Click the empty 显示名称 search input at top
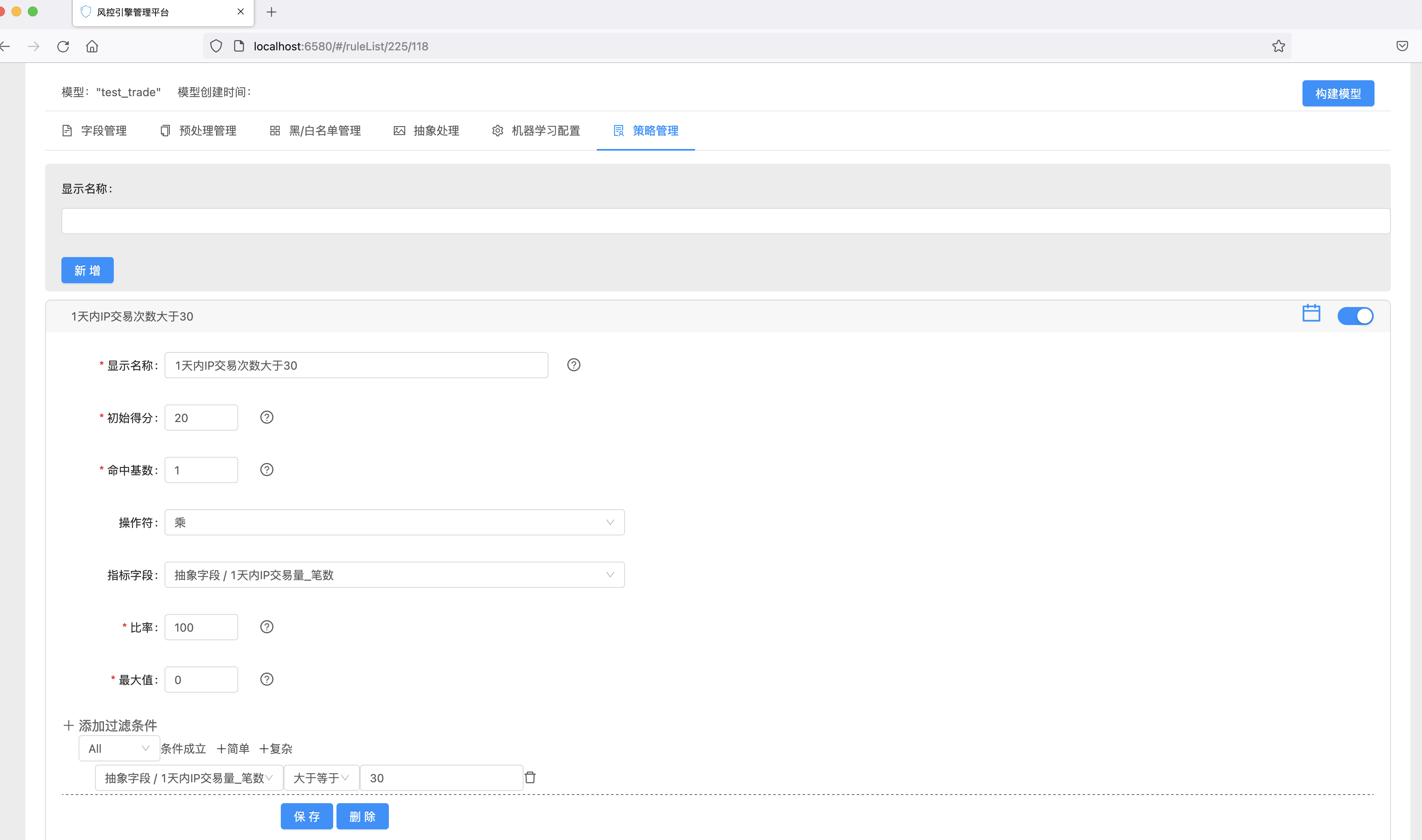Image resolution: width=1422 pixels, height=840 pixels. click(x=725, y=221)
